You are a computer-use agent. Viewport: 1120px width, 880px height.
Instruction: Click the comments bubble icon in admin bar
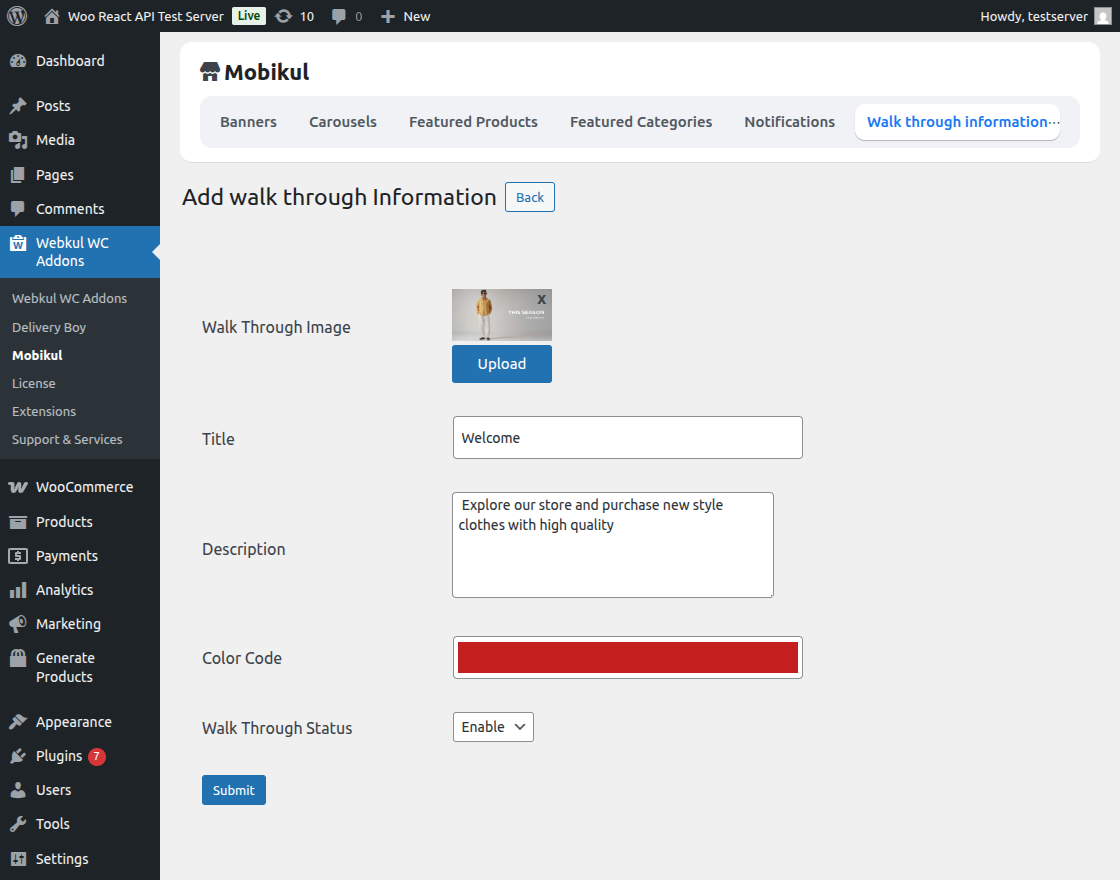tap(339, 16)
